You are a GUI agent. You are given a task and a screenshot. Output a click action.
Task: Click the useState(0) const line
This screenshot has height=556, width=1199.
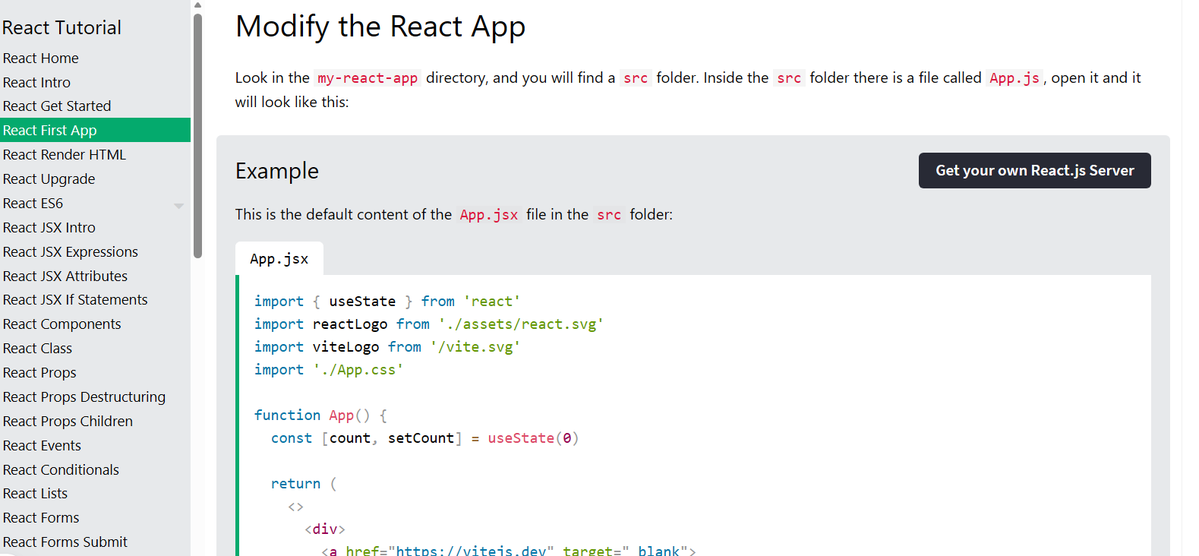(x=424, y=438)
